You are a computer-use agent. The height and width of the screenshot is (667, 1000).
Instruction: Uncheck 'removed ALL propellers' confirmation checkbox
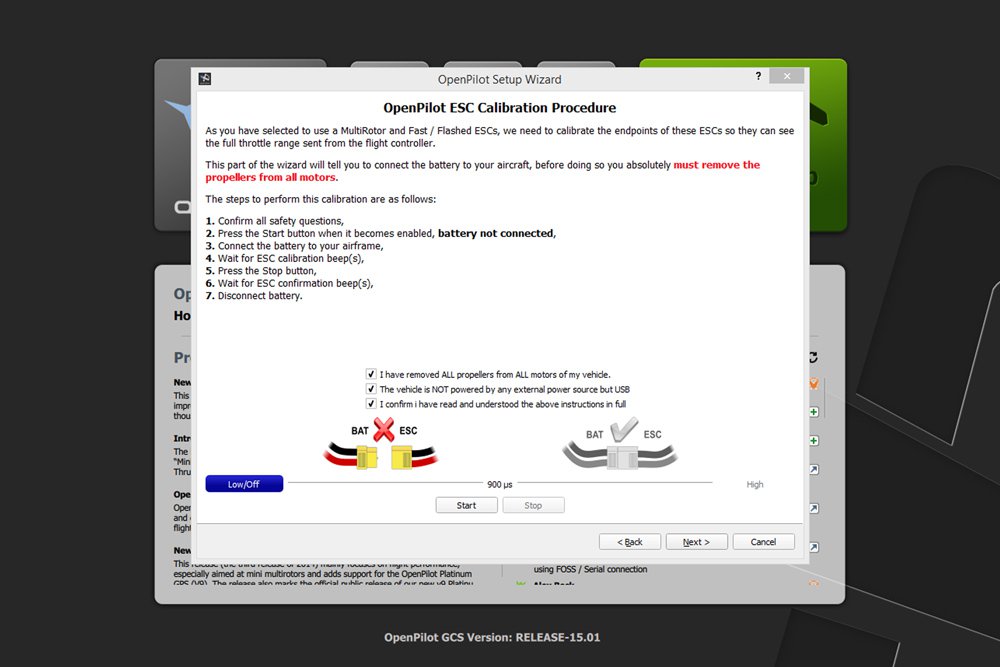coord(371,374)
